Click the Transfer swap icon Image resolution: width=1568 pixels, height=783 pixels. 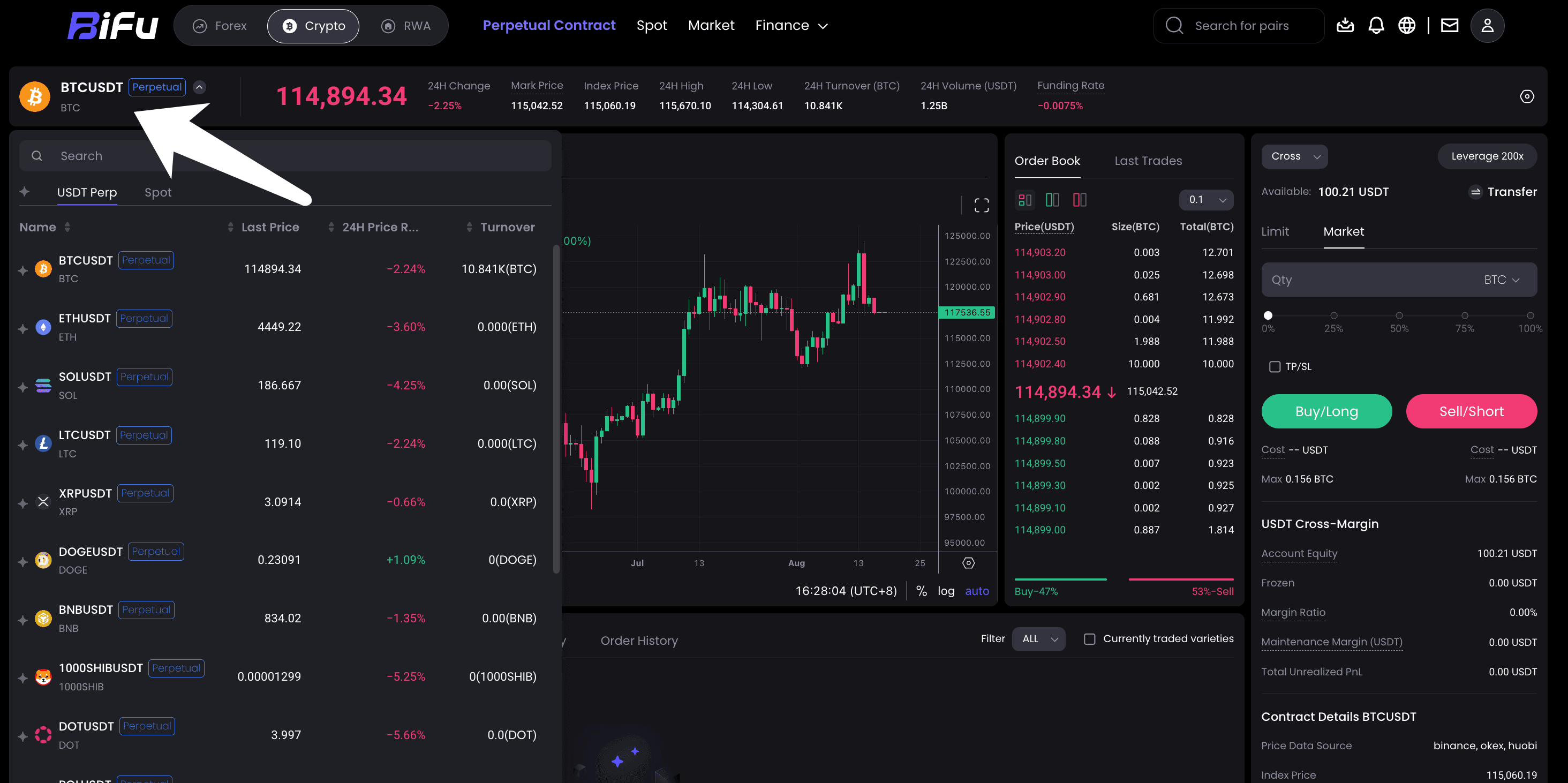[1475, 192]
